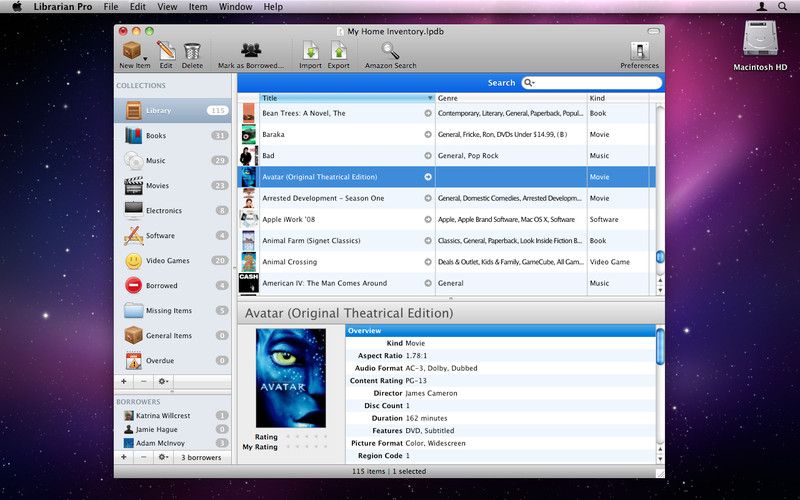Click the item list scrollbar thumb
The image size is (800, 500).
[660, 257]
